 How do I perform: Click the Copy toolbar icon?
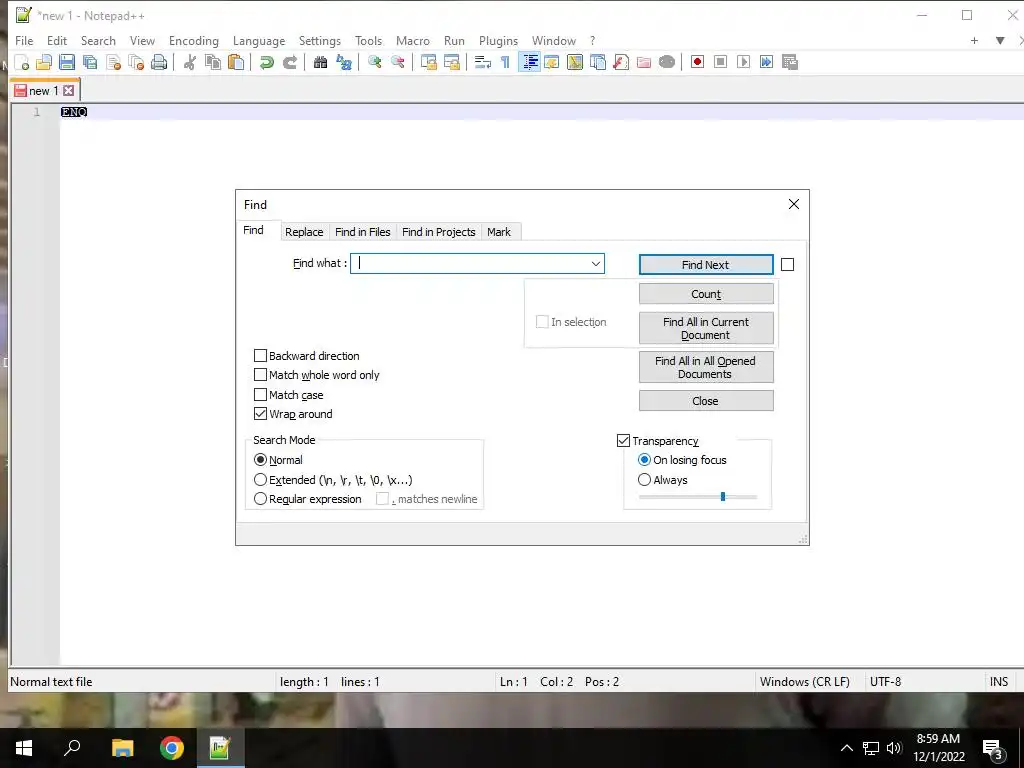tap(213, 62)
